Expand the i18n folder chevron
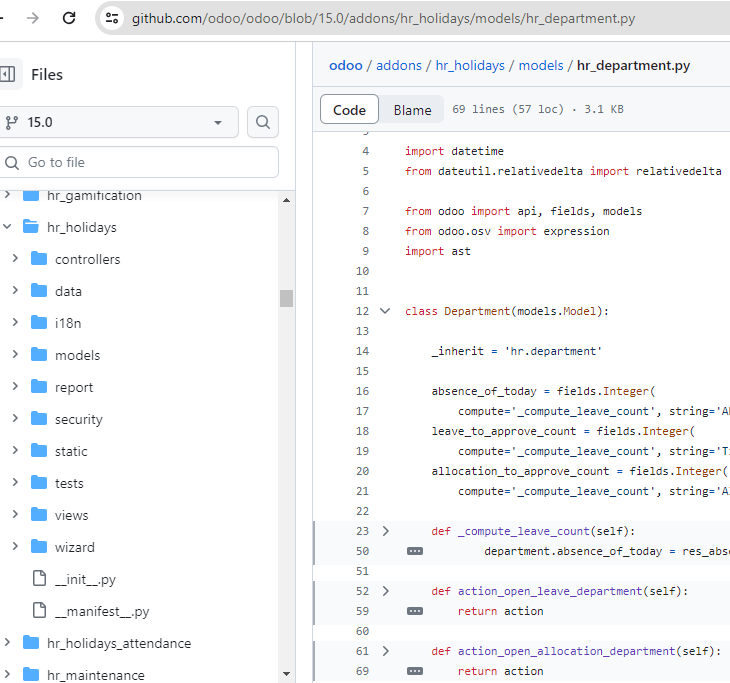The image size is (730, 683). (15, 323)
